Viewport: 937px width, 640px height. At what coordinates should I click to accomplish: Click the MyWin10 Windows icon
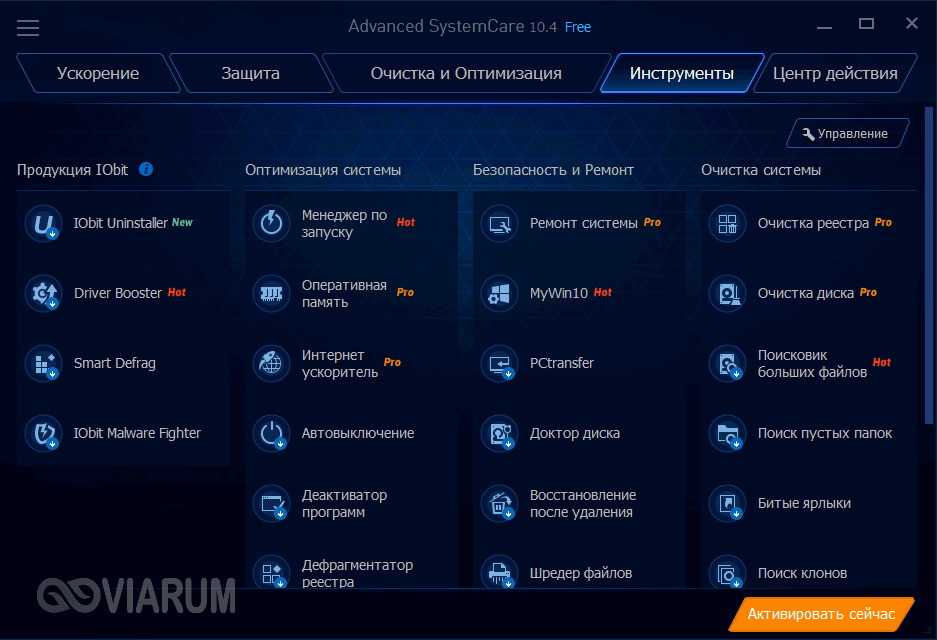click(500, 293)
